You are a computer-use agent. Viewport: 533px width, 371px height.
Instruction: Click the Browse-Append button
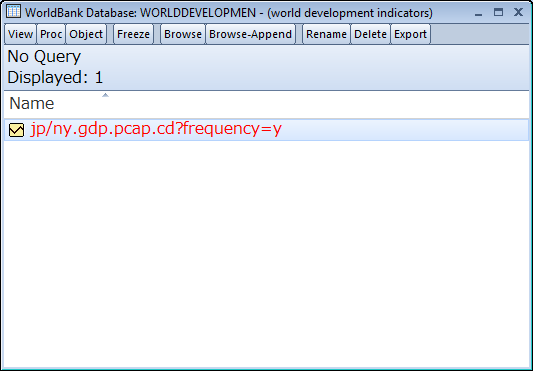pyautogui.click(x=250, y=34)
